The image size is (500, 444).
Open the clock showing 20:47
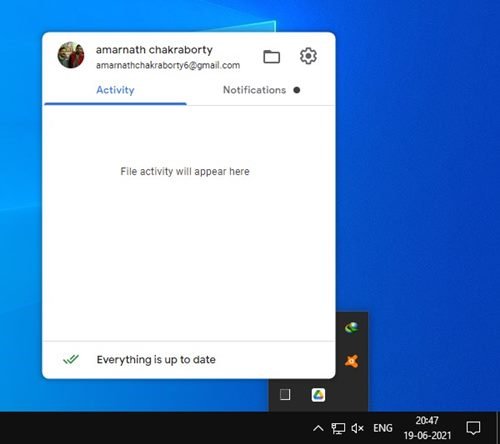[x=427, y=428]
